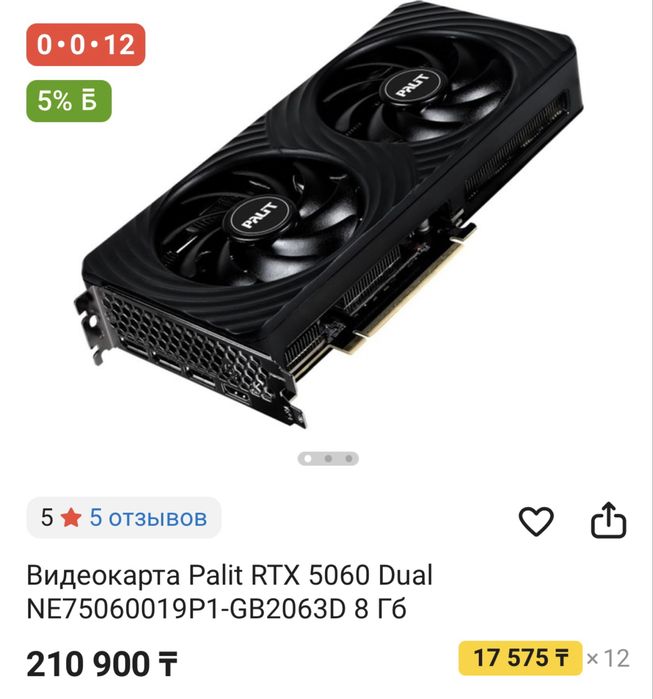The image size is (653, 699).
Task: Click the red star rating icon
Action: (x=71, y=518)
